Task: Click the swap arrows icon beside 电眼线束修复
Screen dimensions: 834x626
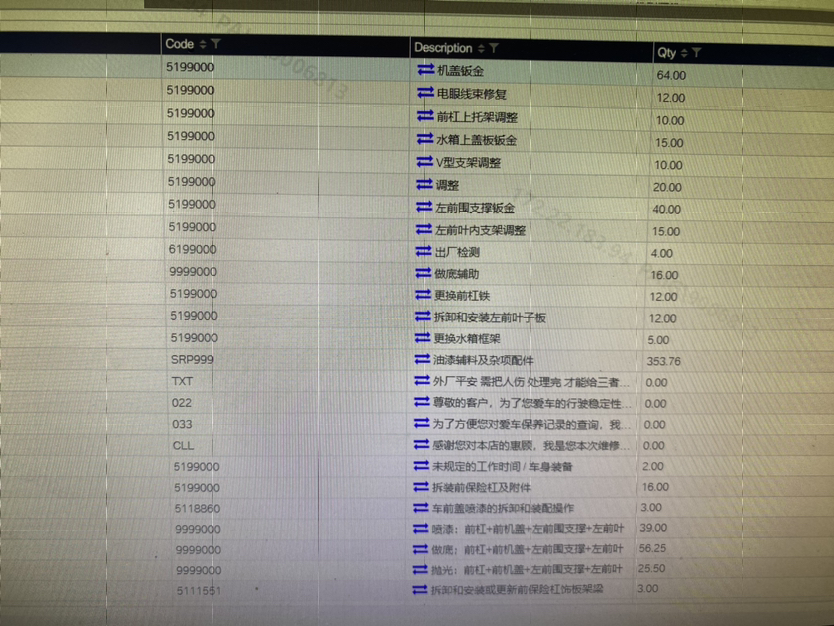Action: click(x=426, y=93)
